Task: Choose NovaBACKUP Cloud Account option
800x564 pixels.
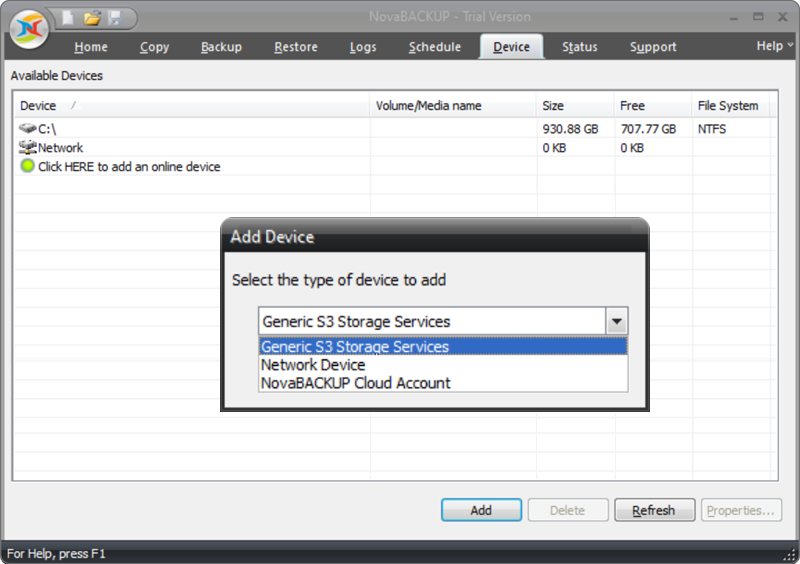Action: 443,383
